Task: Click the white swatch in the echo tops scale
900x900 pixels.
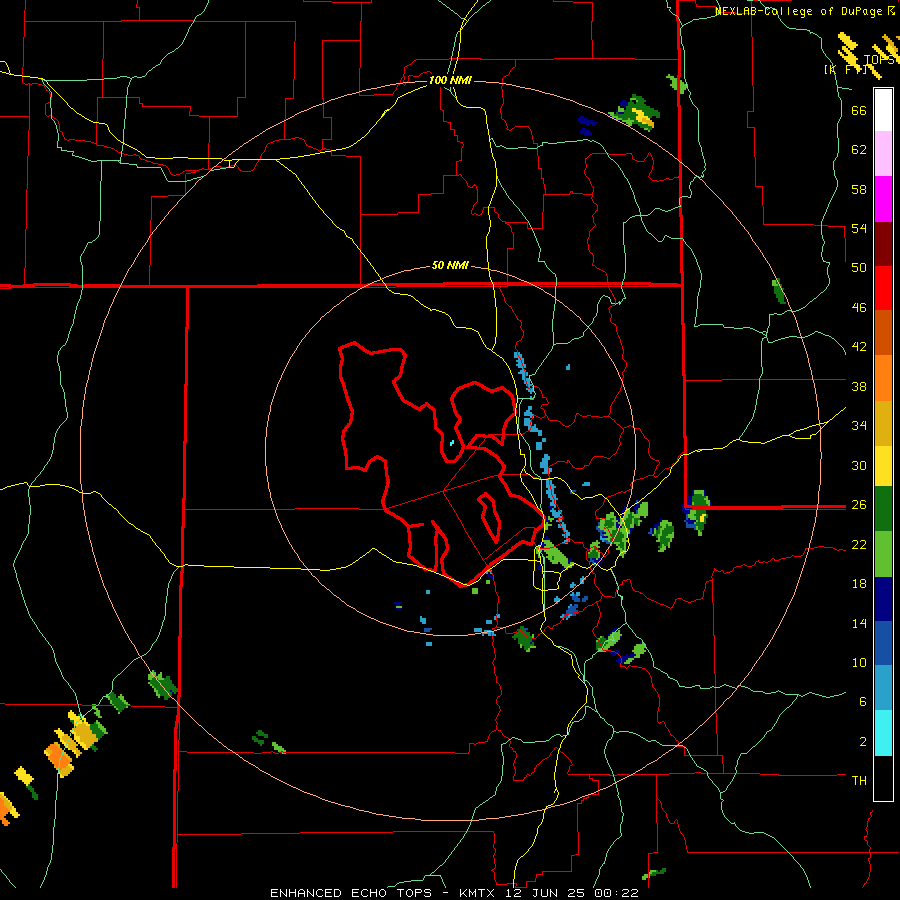Action: 883,110
